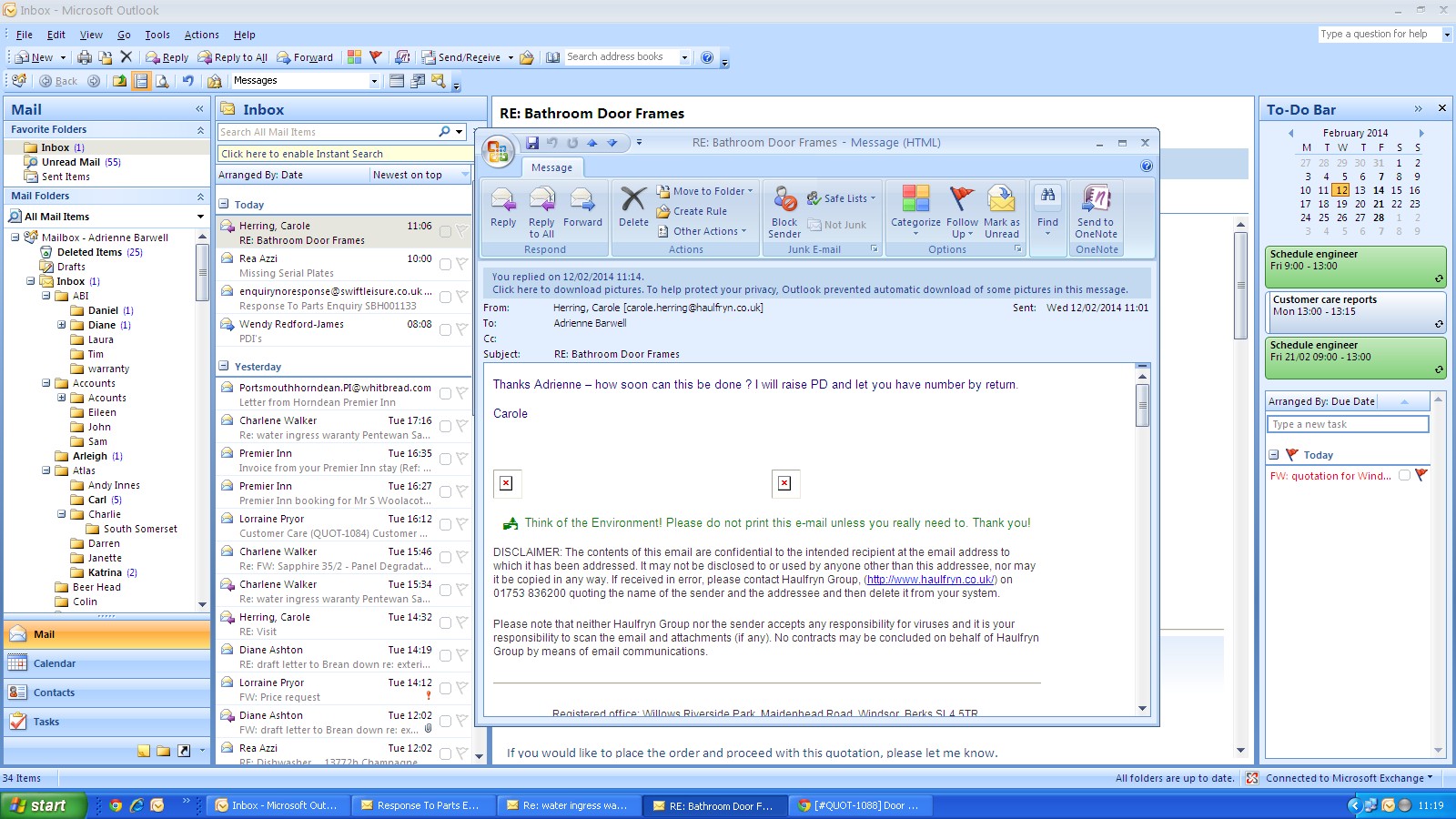
Task: Click the Undo arrow in the second toolbar
Action: (187, 81)
